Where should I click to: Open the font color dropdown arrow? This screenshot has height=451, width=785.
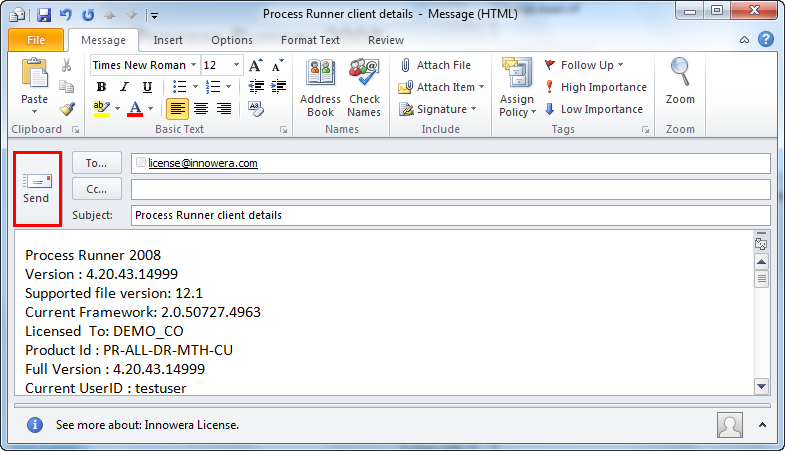[150, 109]
